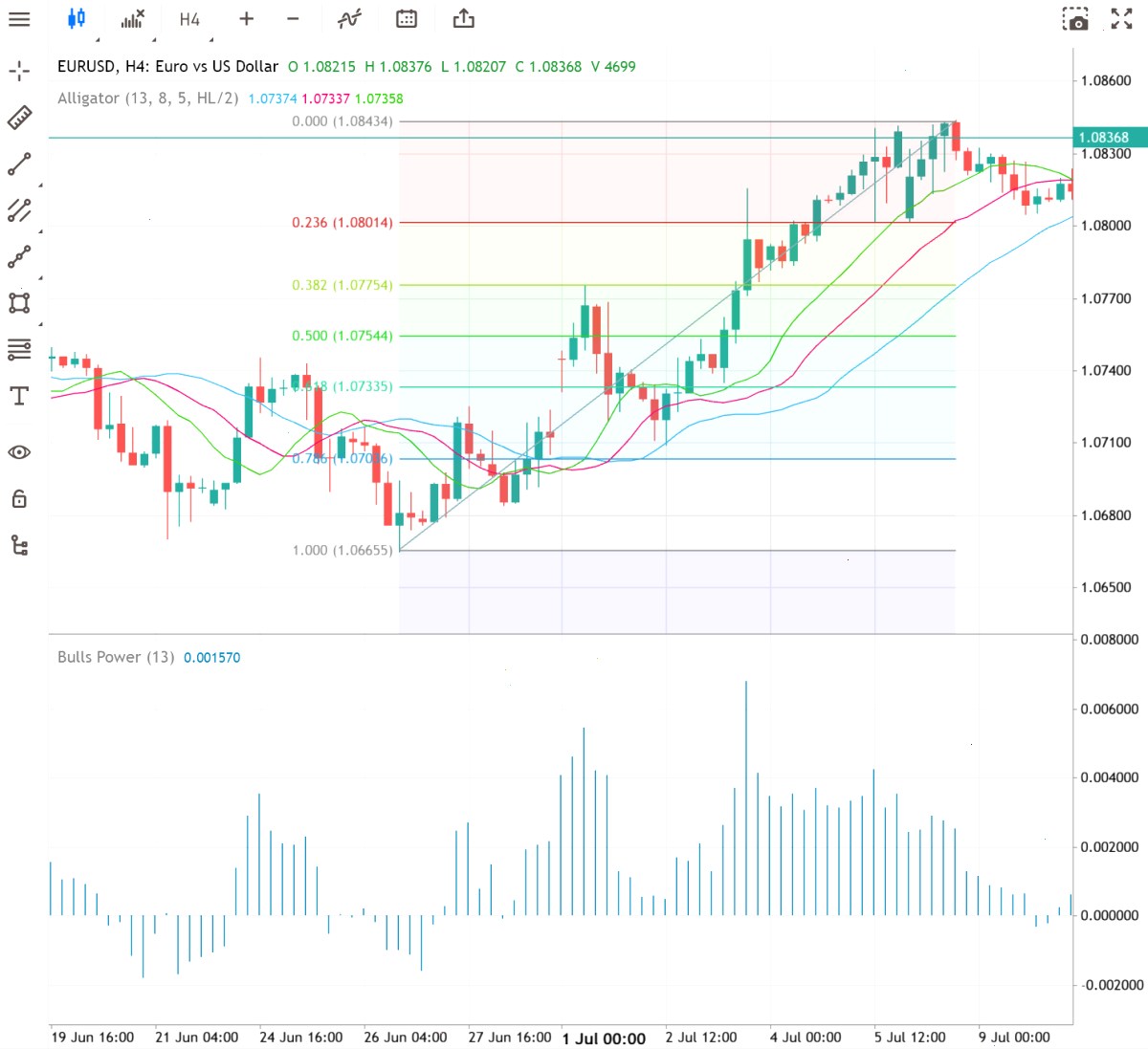Viewport: 1148px width, 1049px height.
Task: Toggle fullscreen mode icon
Action: click(x=1121, y=18)
